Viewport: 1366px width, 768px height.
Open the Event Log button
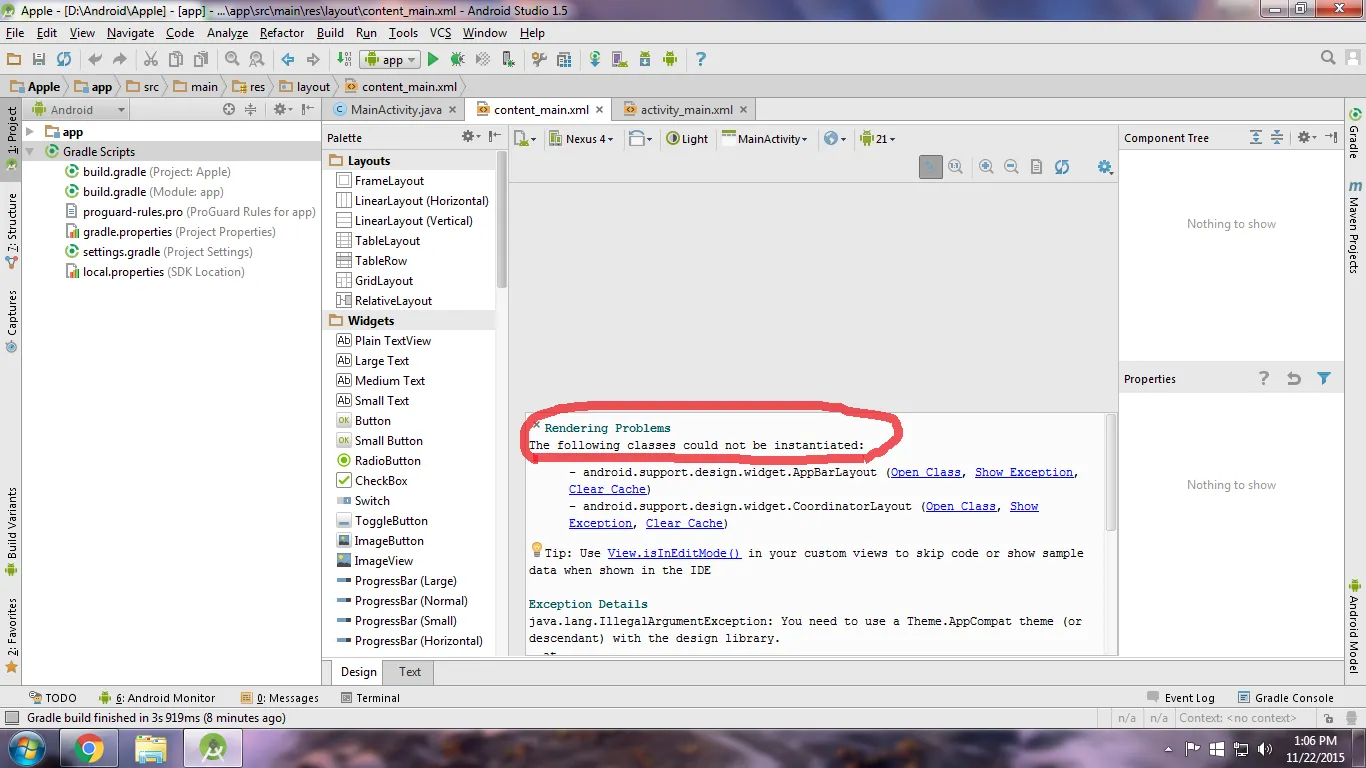[1180, 698]
